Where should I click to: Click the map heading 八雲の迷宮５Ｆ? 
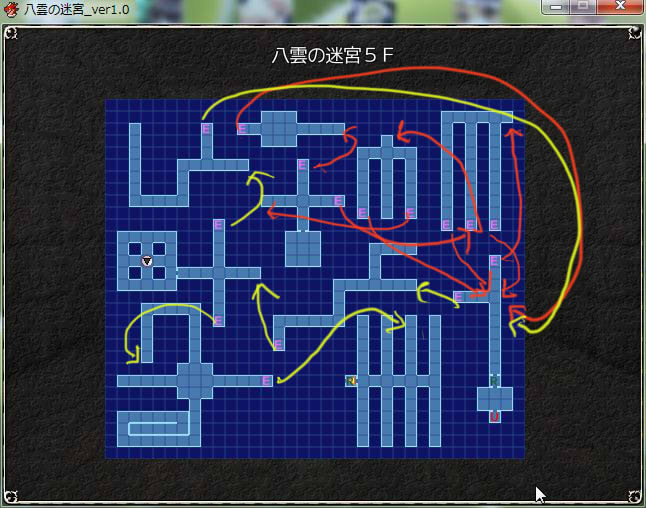click(x=332, y=55)
